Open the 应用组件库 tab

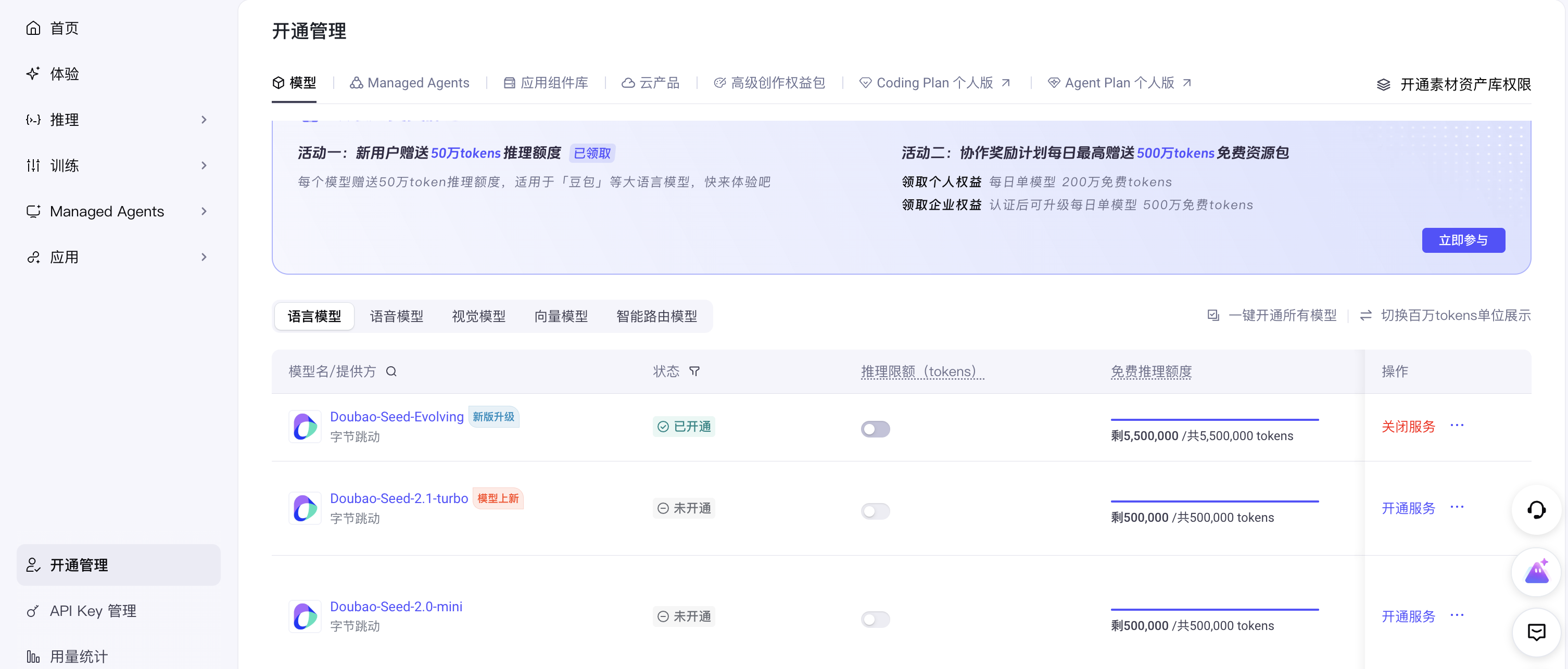tap(546, 83)
